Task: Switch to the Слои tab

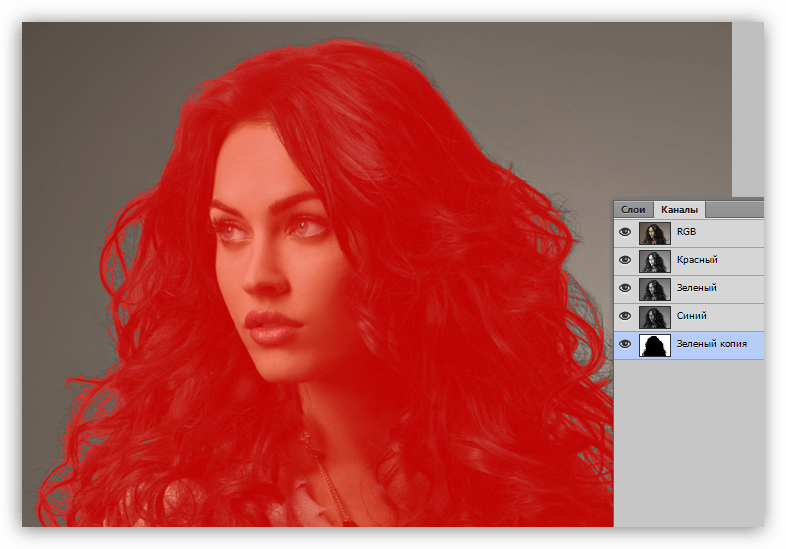Action: point(633,209)
